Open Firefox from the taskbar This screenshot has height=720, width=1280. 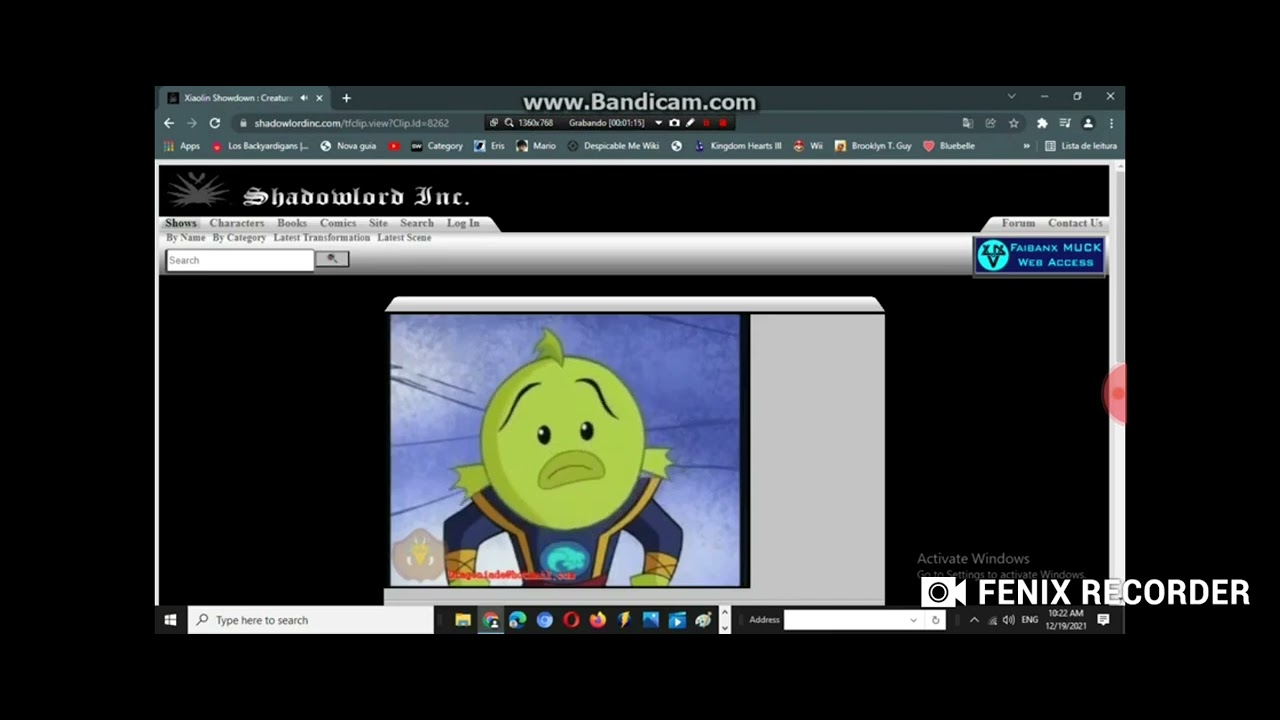point(598,620)
